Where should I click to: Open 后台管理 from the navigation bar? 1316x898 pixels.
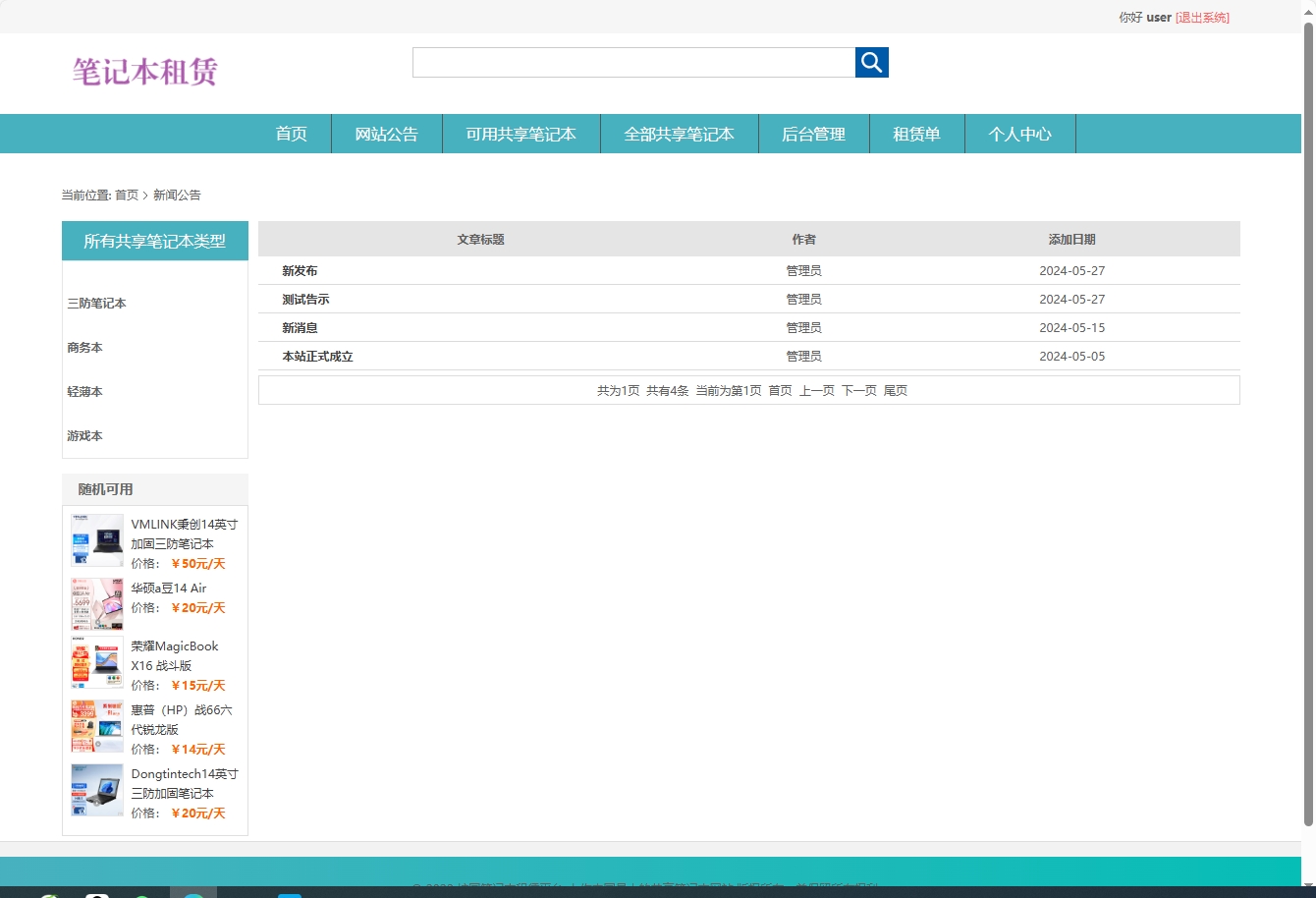click(x=813, y=135)
